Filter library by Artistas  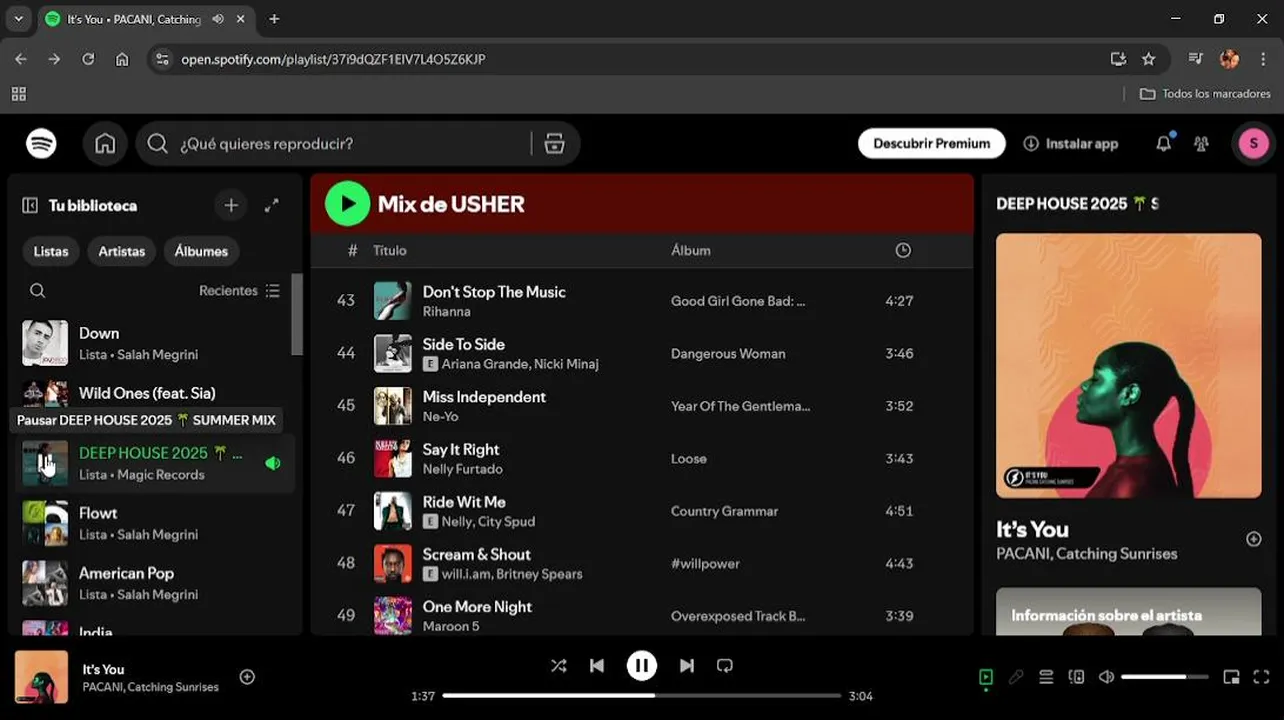pyautogui.click(x=122, y=251)
